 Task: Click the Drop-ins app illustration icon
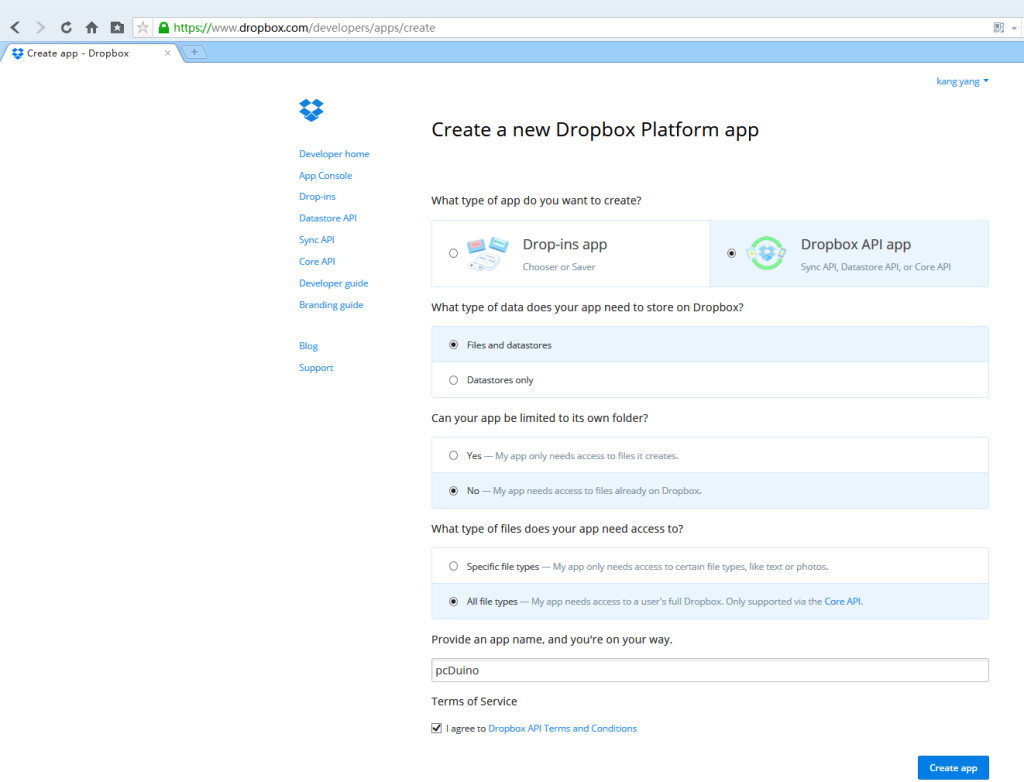click(487, 253)
